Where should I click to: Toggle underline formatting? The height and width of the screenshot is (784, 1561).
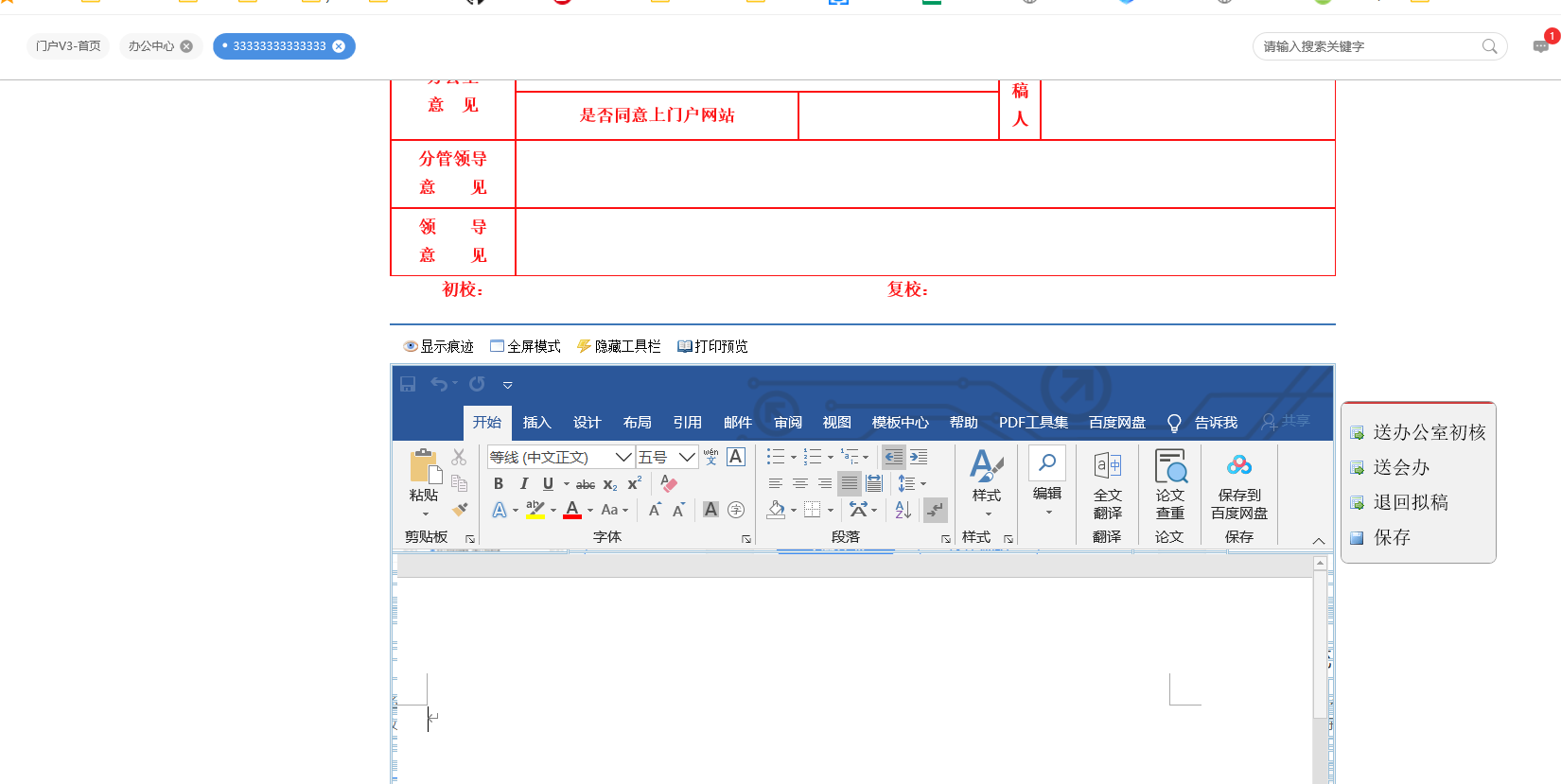(x=548, y=484)
